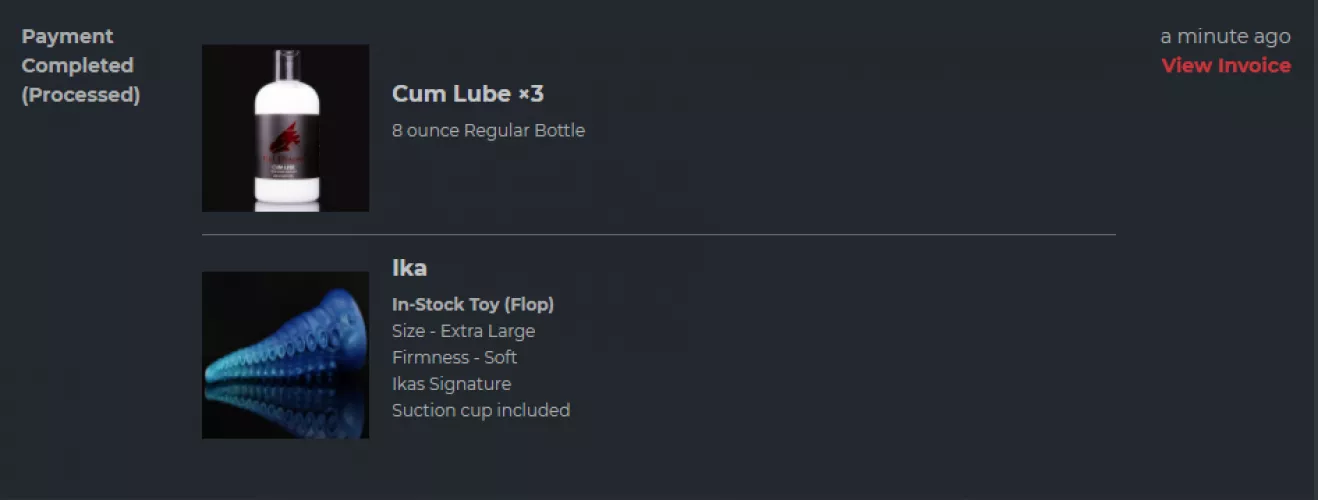Screen dimensions: 1318x500
Task: Select the Cum Lube ×3 product title
Action: pos(467,94)
